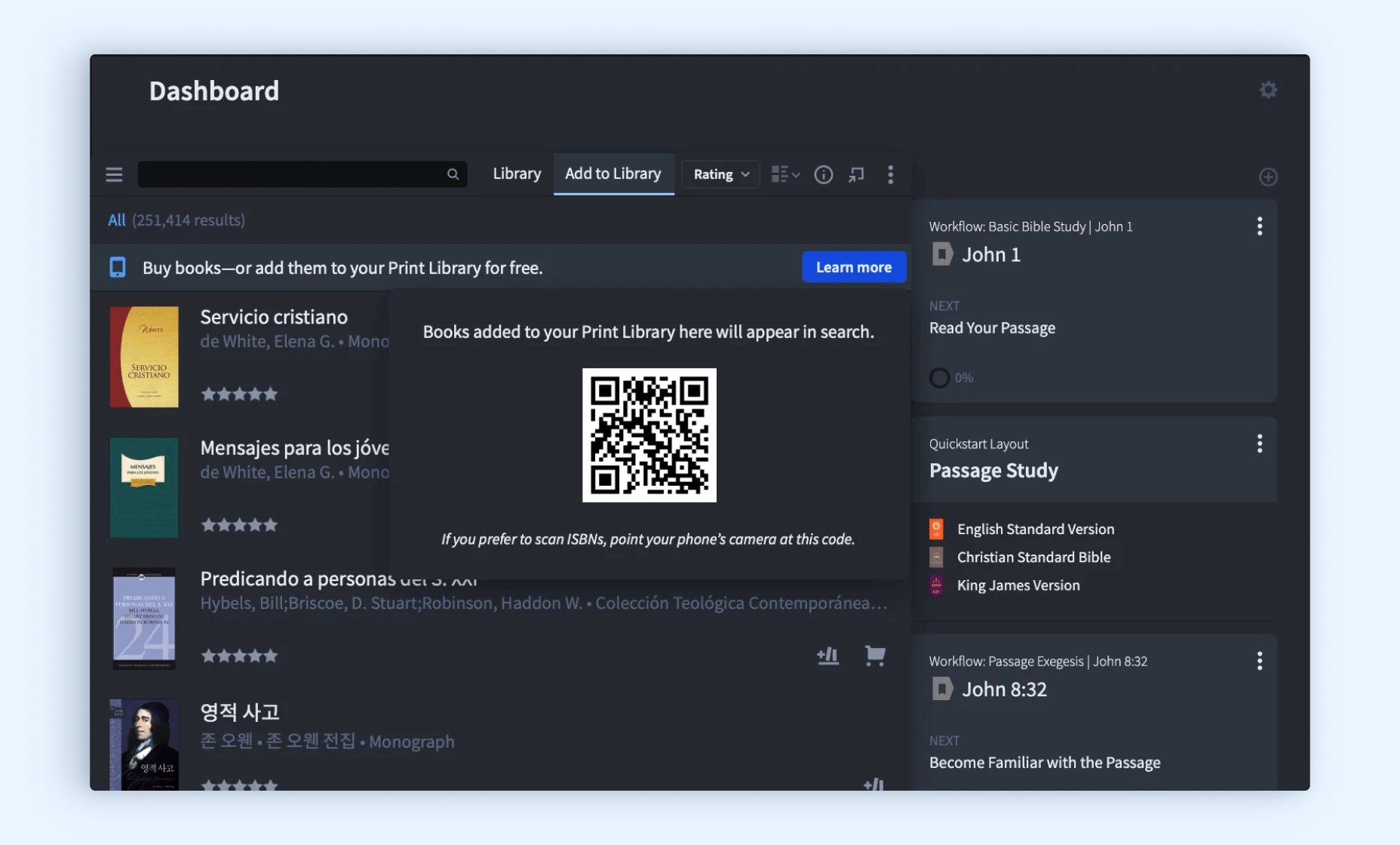Viewport: 1400px width, 845px height.
Task: Click the Servicio cristiano book cover
Action: pyautogui.click(x=144, y=357)
